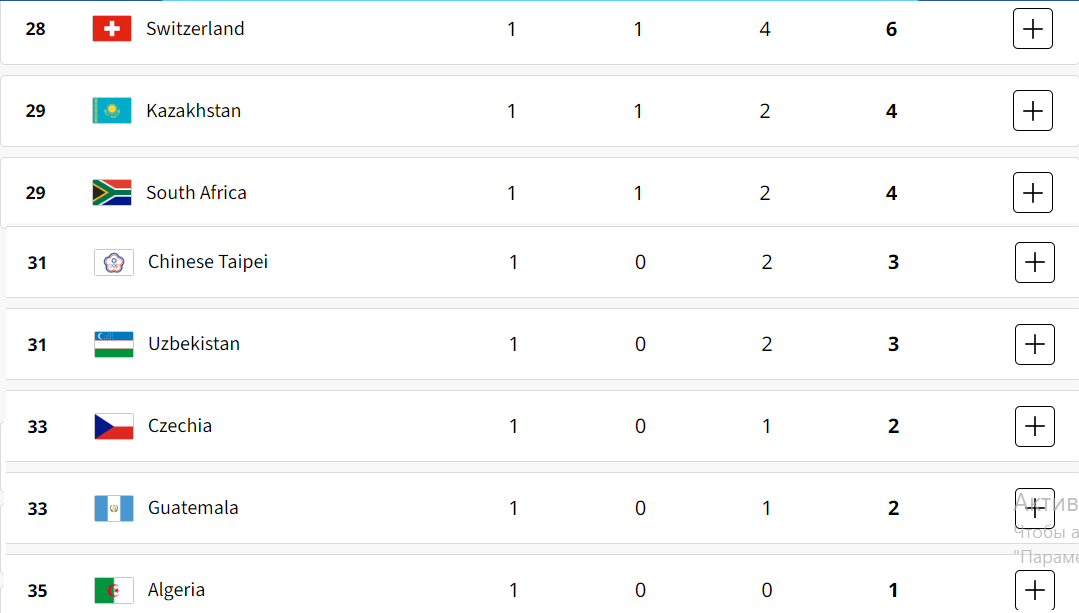Expand Czechia medal breakdown
Screen dimensions: 1079x613
pos(1034,426)
